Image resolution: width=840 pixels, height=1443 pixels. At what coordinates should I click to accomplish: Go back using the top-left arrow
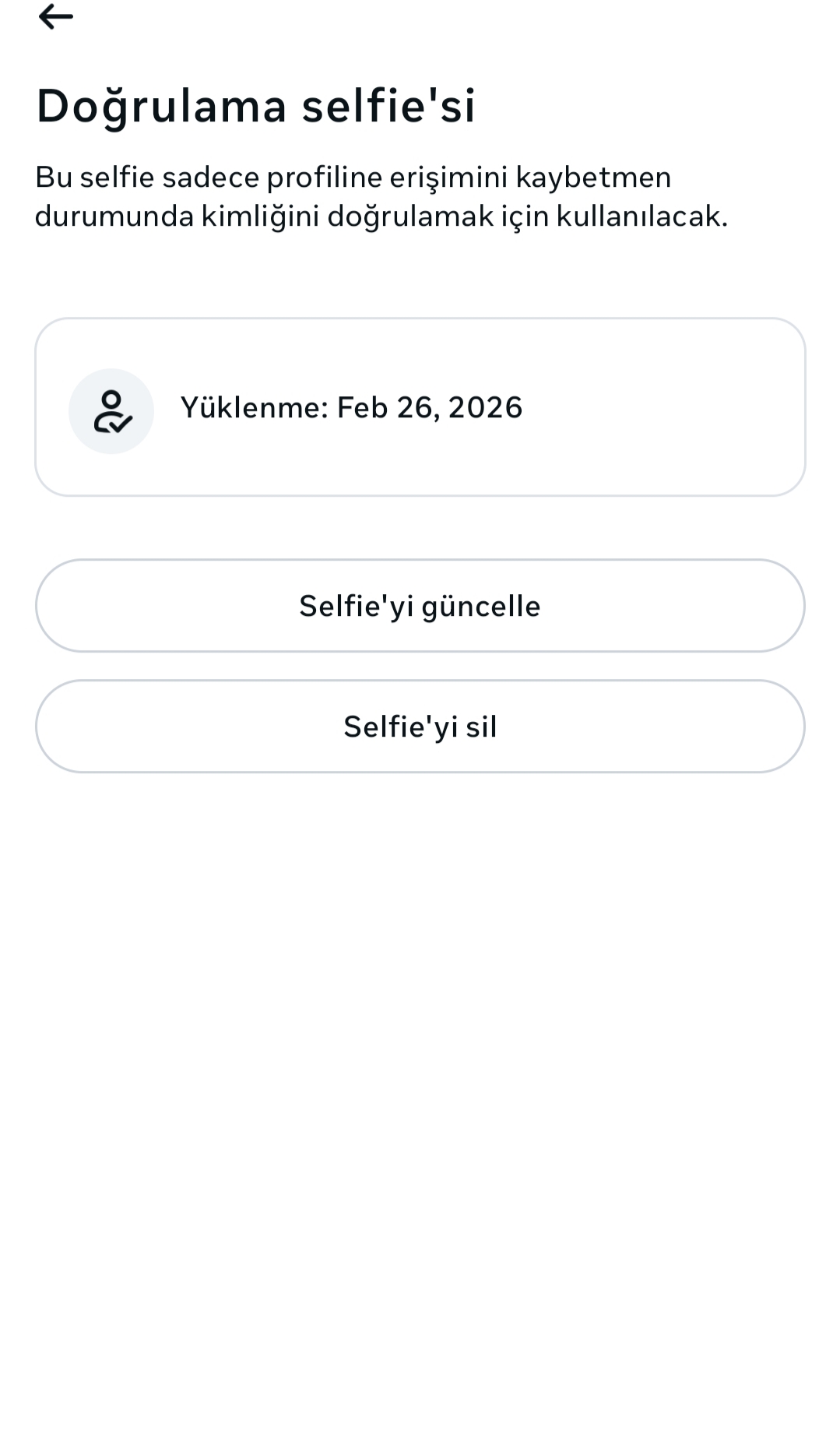55,16
